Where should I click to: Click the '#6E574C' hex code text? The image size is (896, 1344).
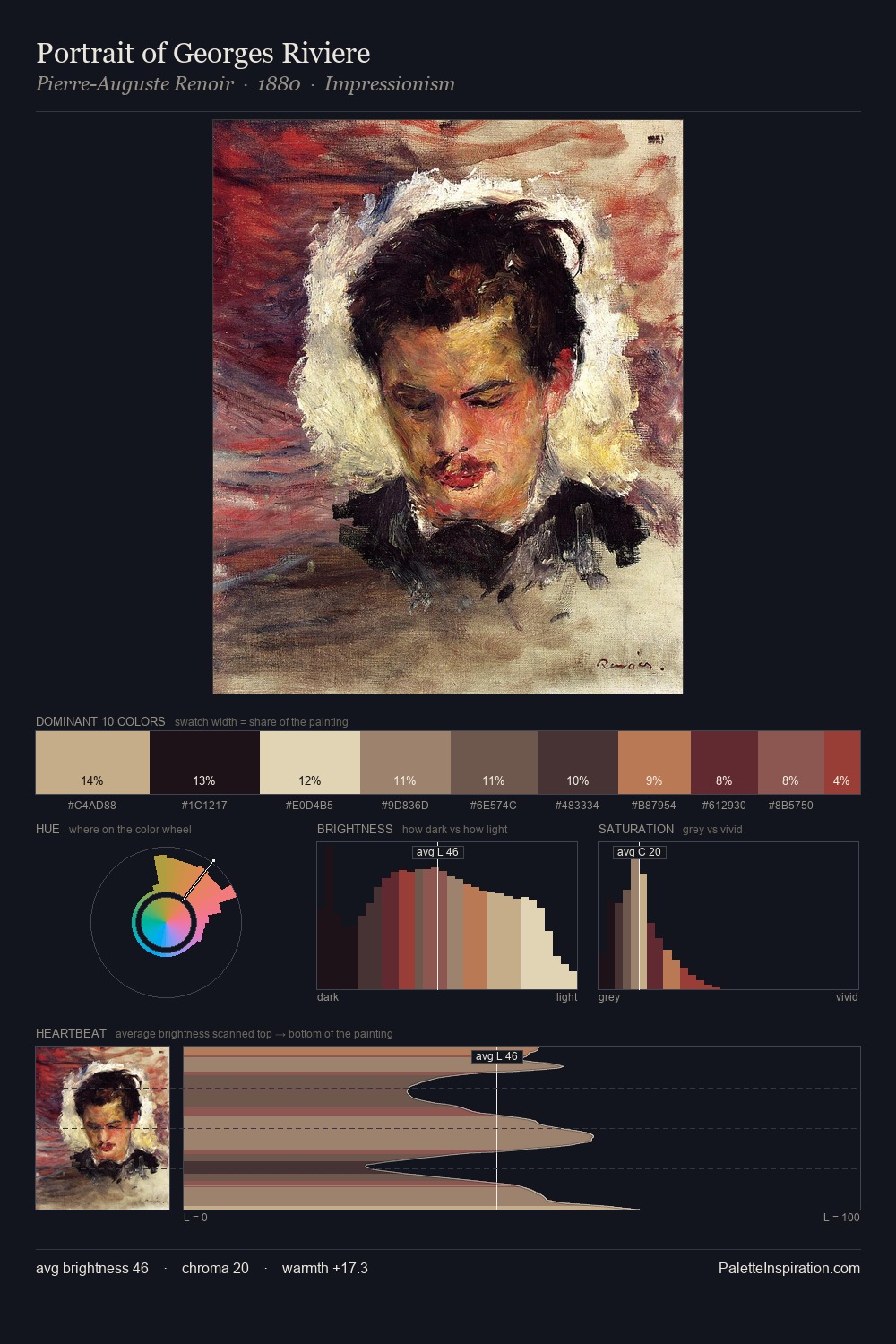click(x=494, y=805)
